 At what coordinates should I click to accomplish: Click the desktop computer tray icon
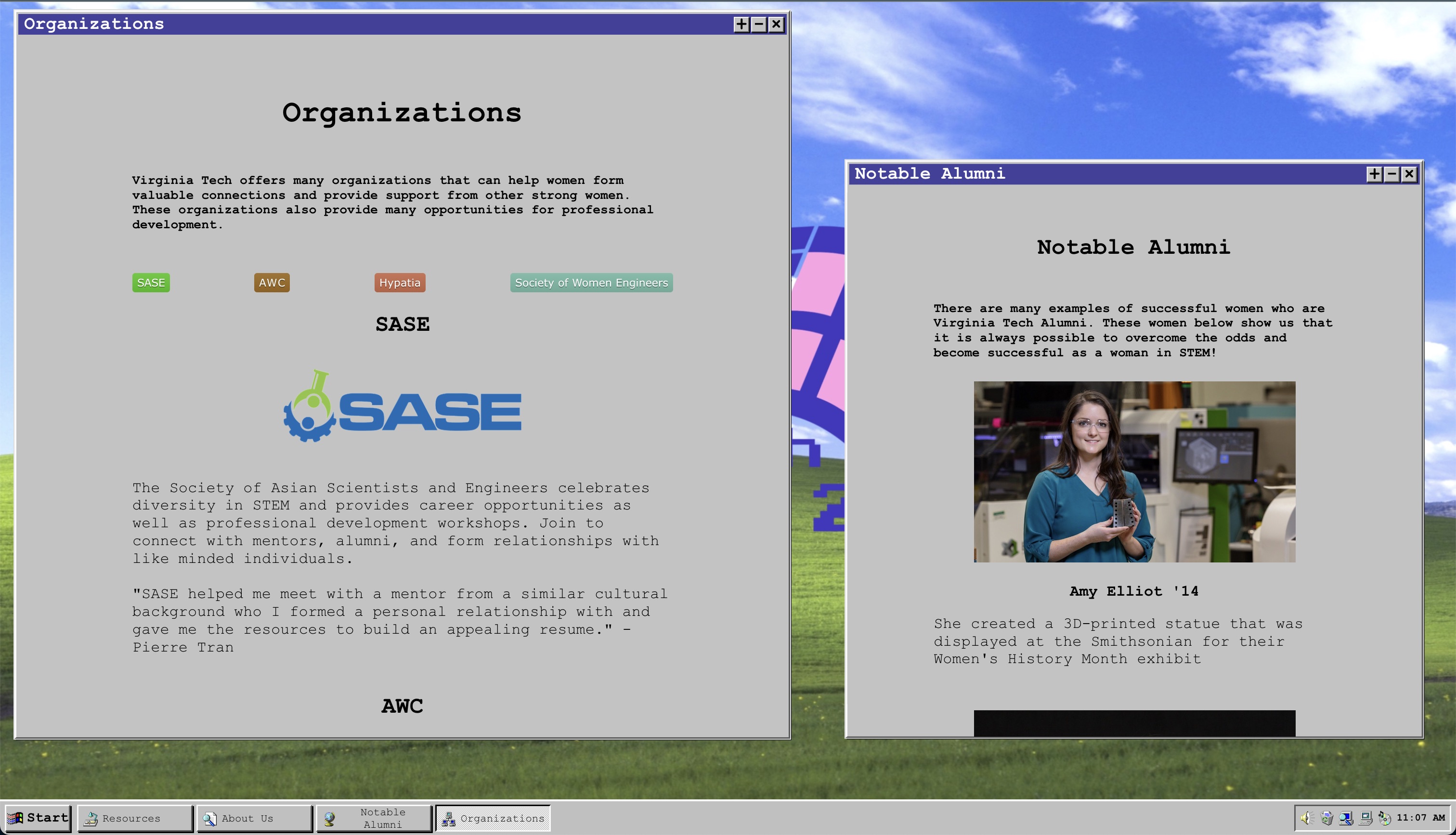pos(1365,818)
